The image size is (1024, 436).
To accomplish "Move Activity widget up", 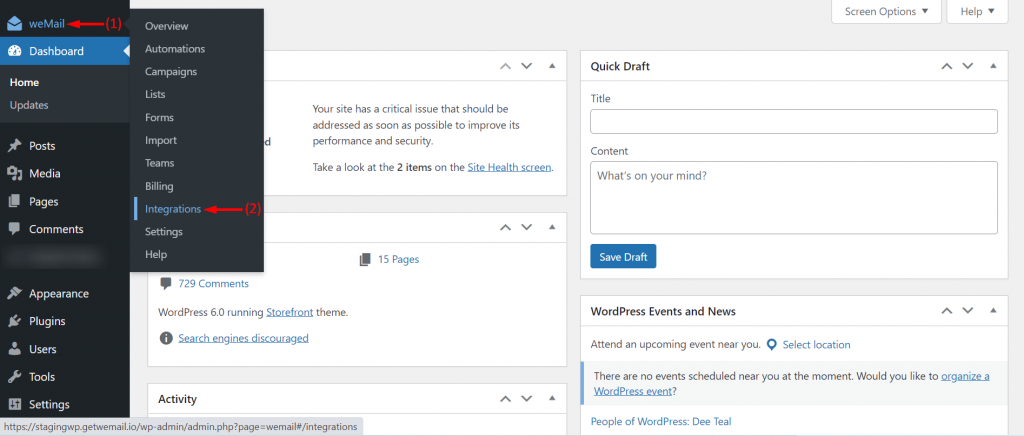I will pyautogui.click(x=505, y=398).
